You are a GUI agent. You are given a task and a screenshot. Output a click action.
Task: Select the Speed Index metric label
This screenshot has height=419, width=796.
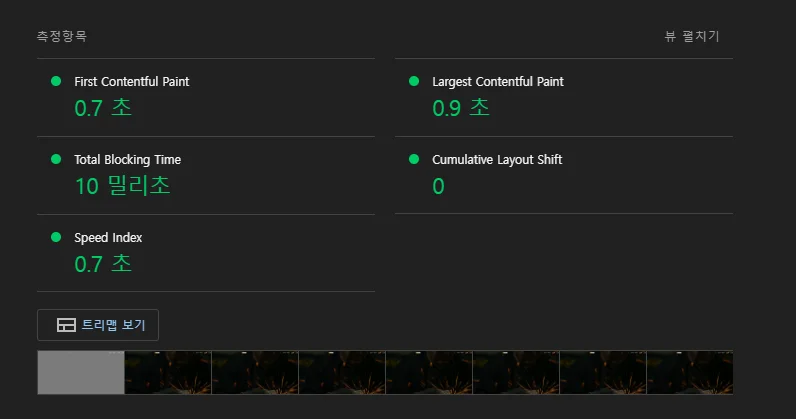(x=108, y=238)
